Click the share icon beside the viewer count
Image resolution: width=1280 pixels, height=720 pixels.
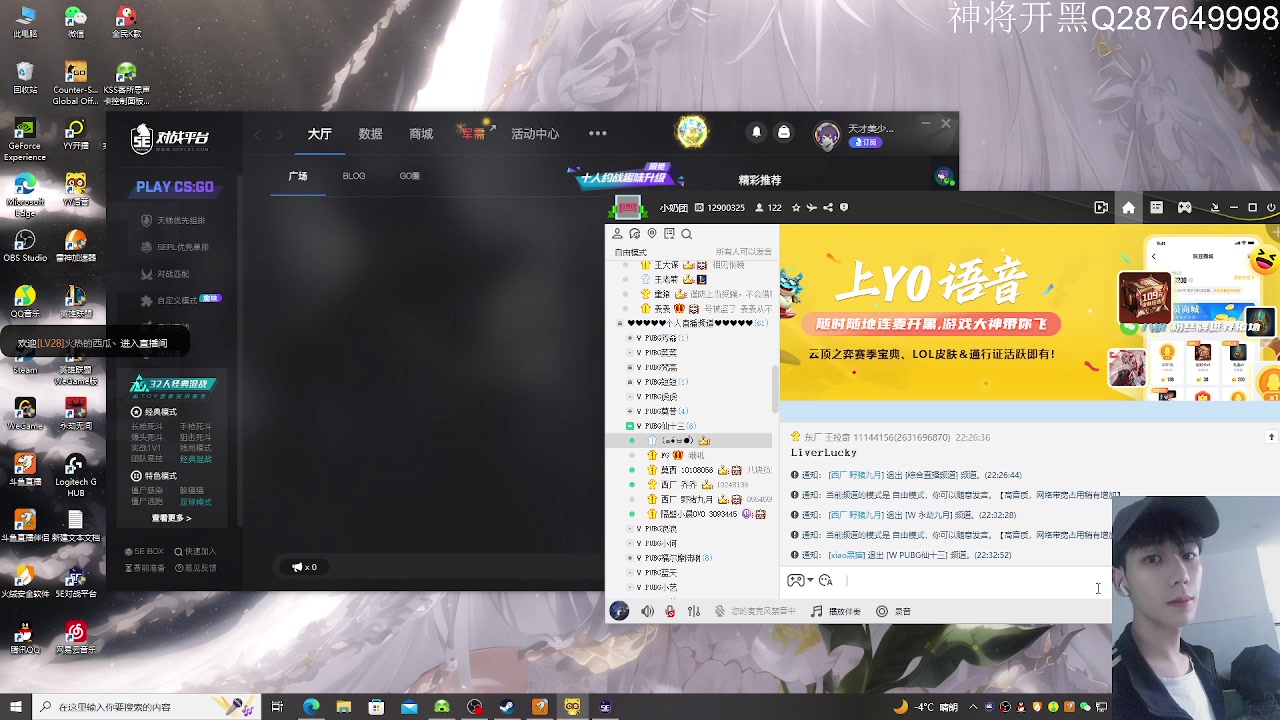[828, 208]
